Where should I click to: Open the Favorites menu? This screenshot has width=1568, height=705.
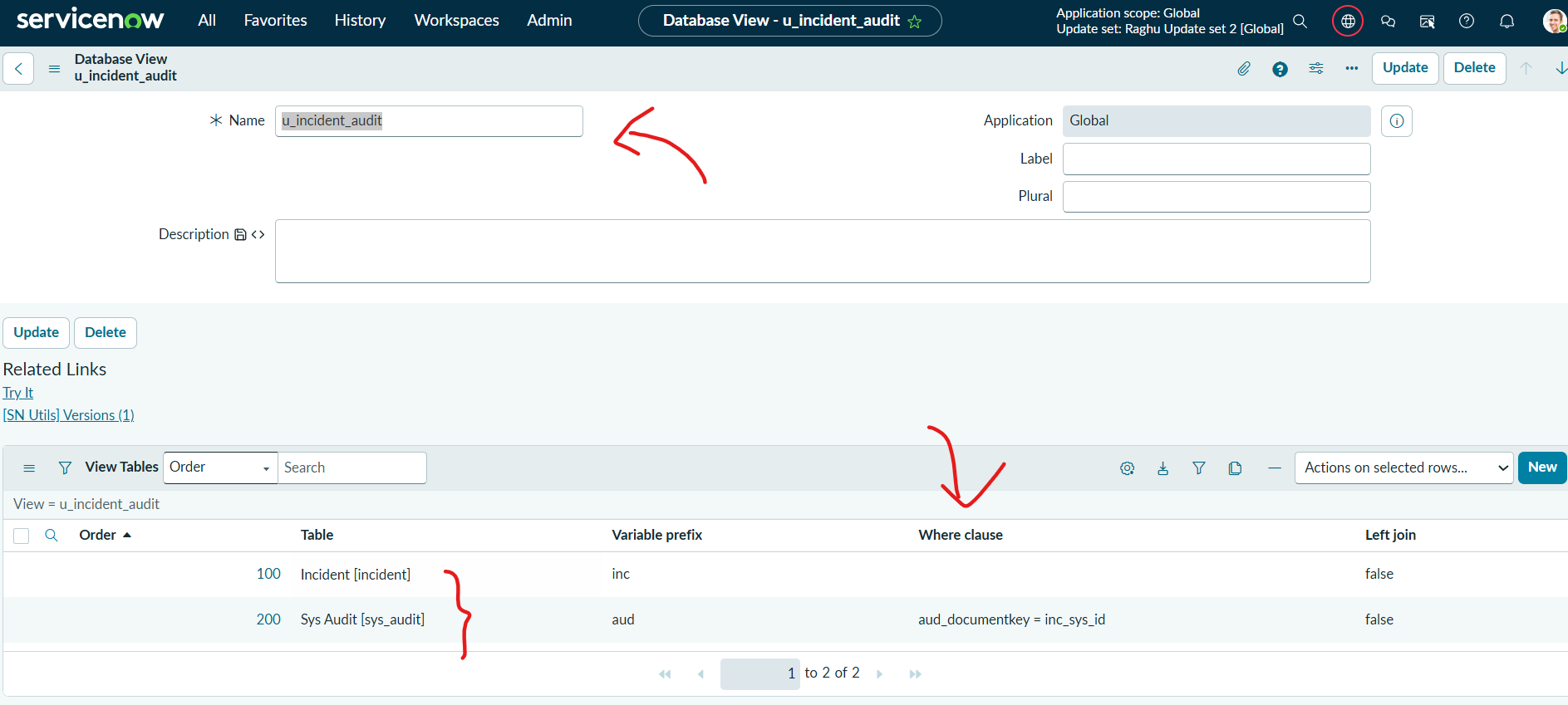tap(275, 21)
